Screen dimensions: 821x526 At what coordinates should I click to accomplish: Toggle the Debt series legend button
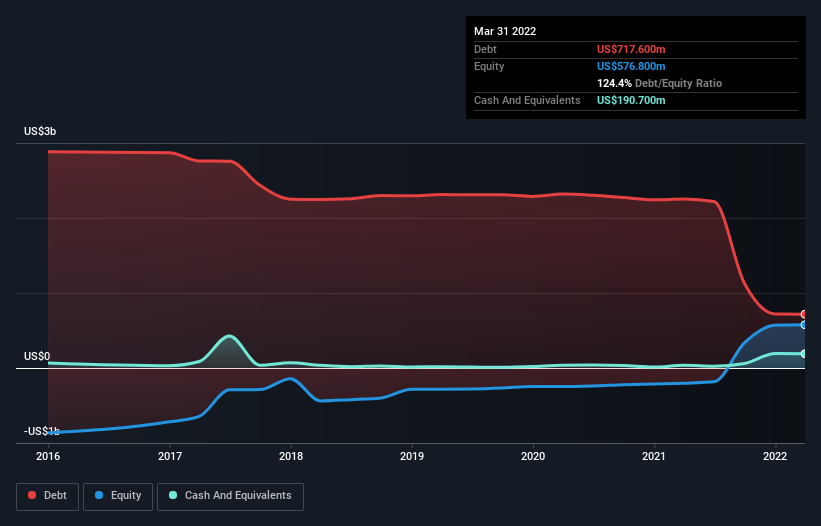tap(48, 496)
